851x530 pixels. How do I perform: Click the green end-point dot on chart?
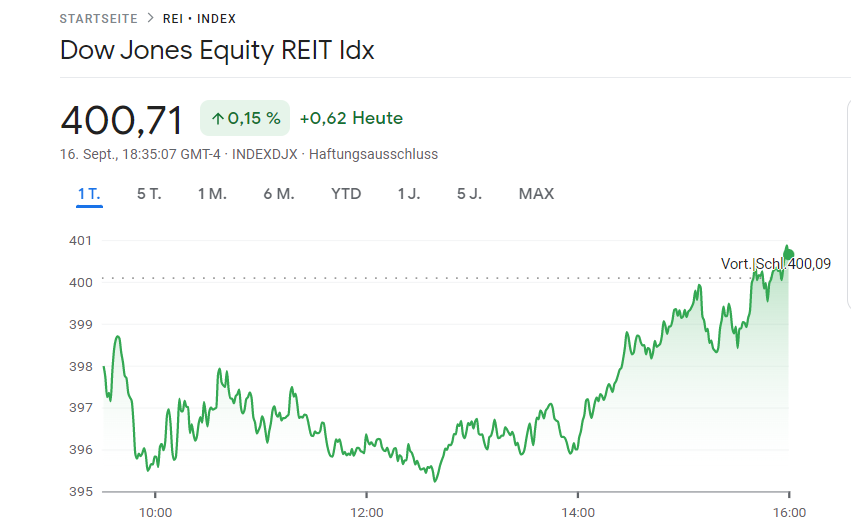pyautogui.click(x=789, y=254)
